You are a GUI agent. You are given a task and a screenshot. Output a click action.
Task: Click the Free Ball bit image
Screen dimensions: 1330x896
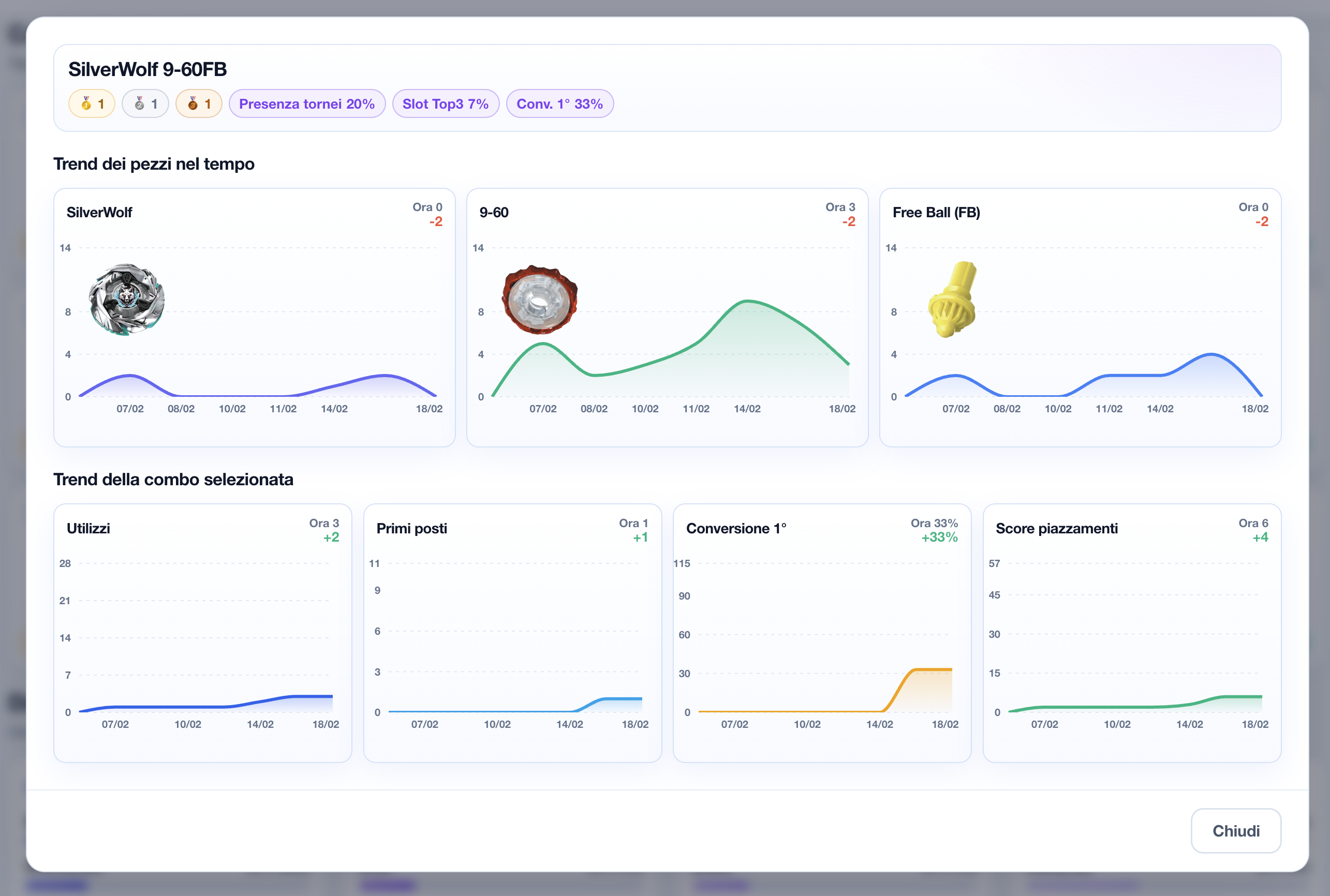tap(952, 299)
